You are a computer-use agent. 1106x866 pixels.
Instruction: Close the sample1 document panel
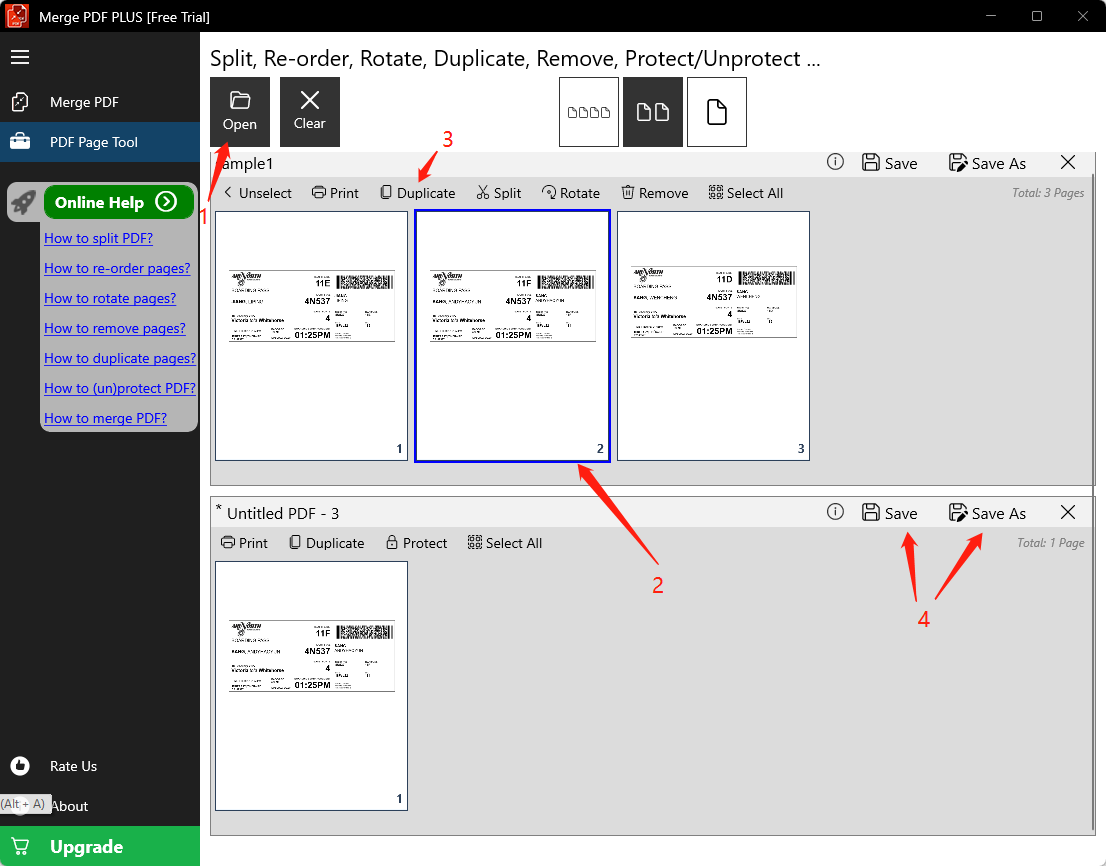pos(1068,163)
